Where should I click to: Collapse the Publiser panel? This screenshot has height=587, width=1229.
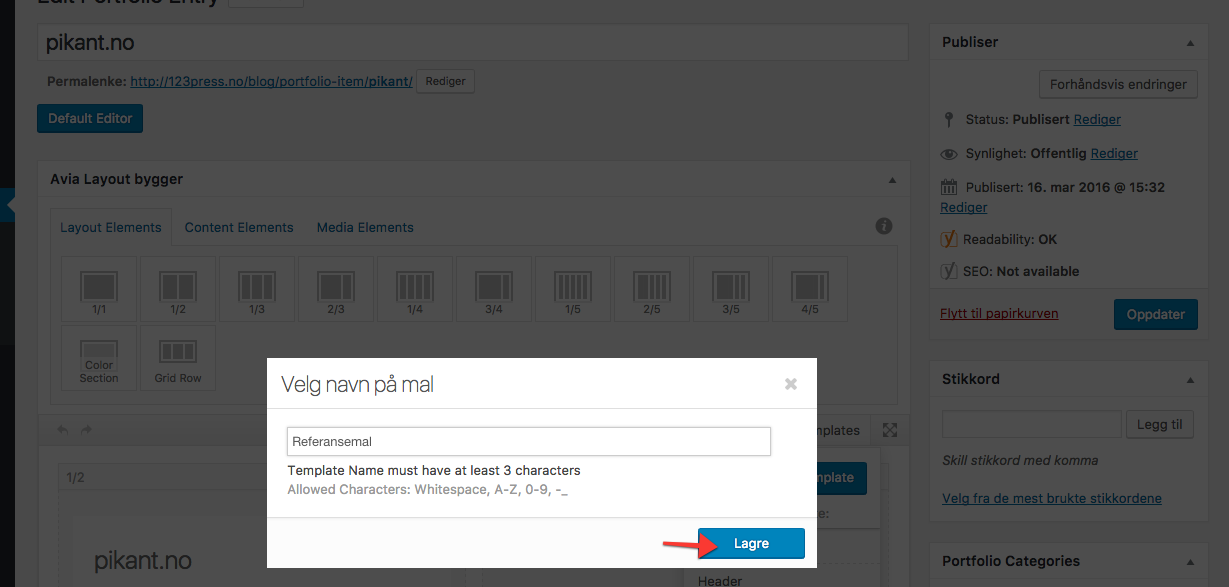(1190, 43)
